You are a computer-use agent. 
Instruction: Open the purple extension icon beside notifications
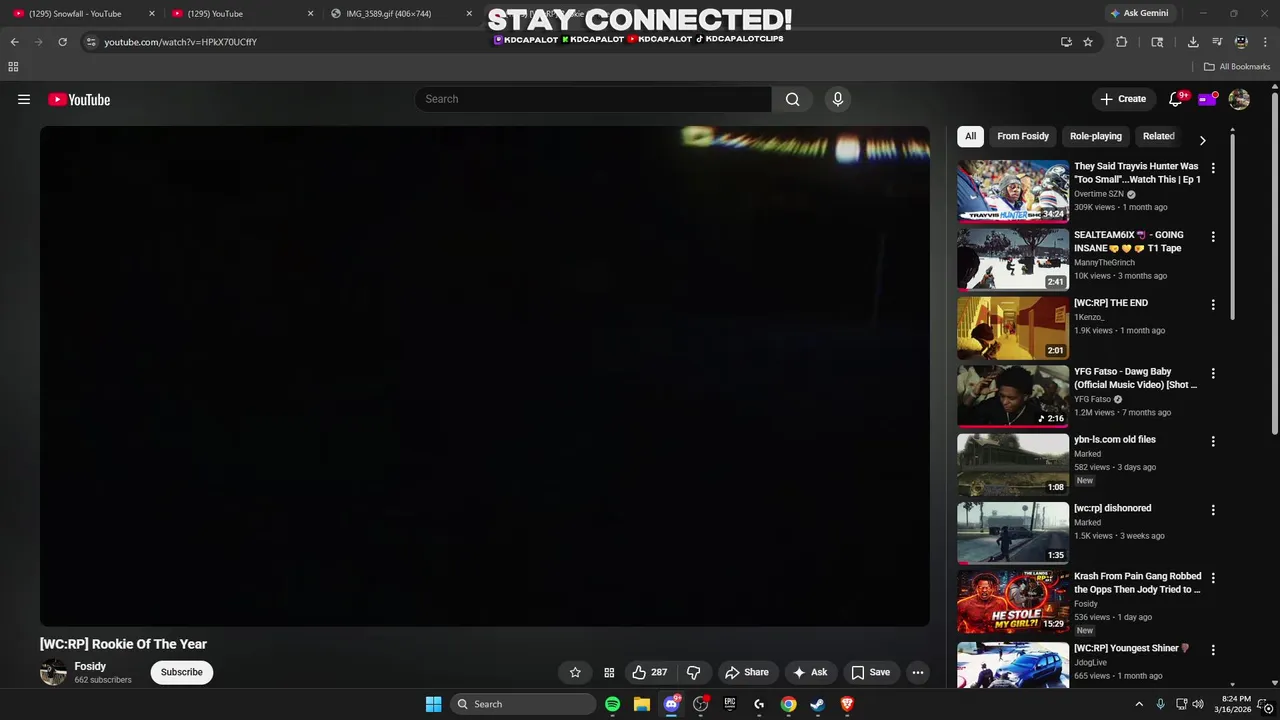click(x=1207, y=99)
